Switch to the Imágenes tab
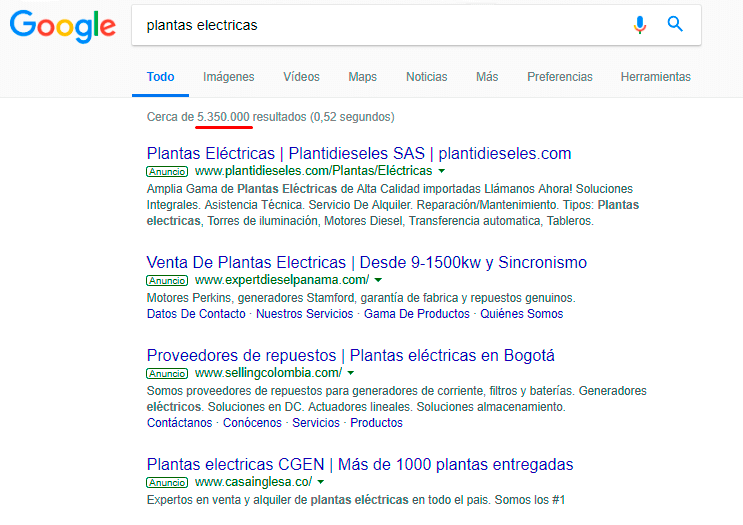 tap(228, 77)
